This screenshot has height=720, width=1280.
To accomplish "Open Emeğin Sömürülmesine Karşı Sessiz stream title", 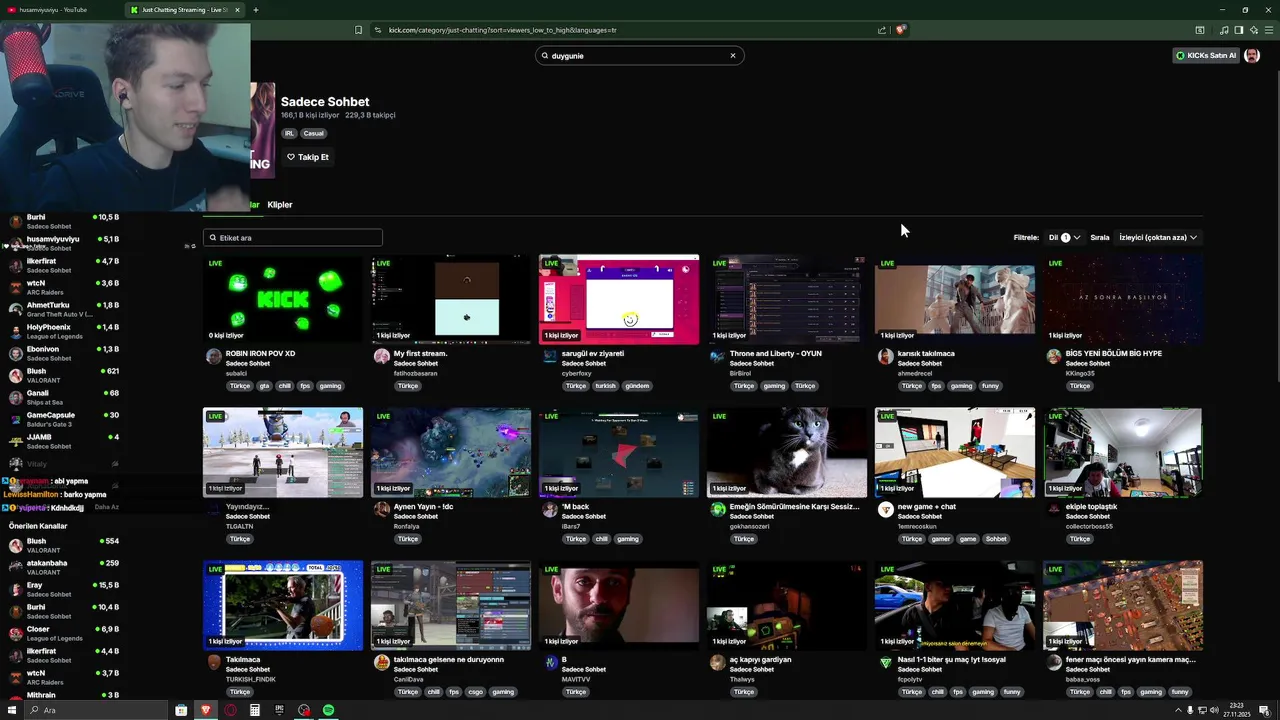I will click(x=795, y=507).
